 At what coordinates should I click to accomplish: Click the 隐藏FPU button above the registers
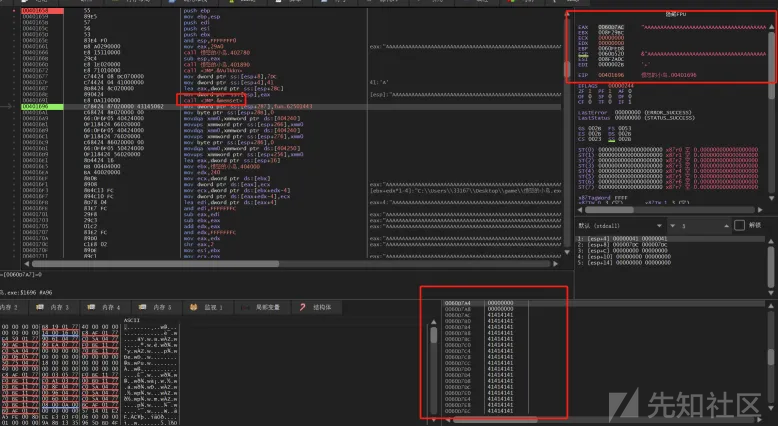pyautogui.click(x=675, y=14)
